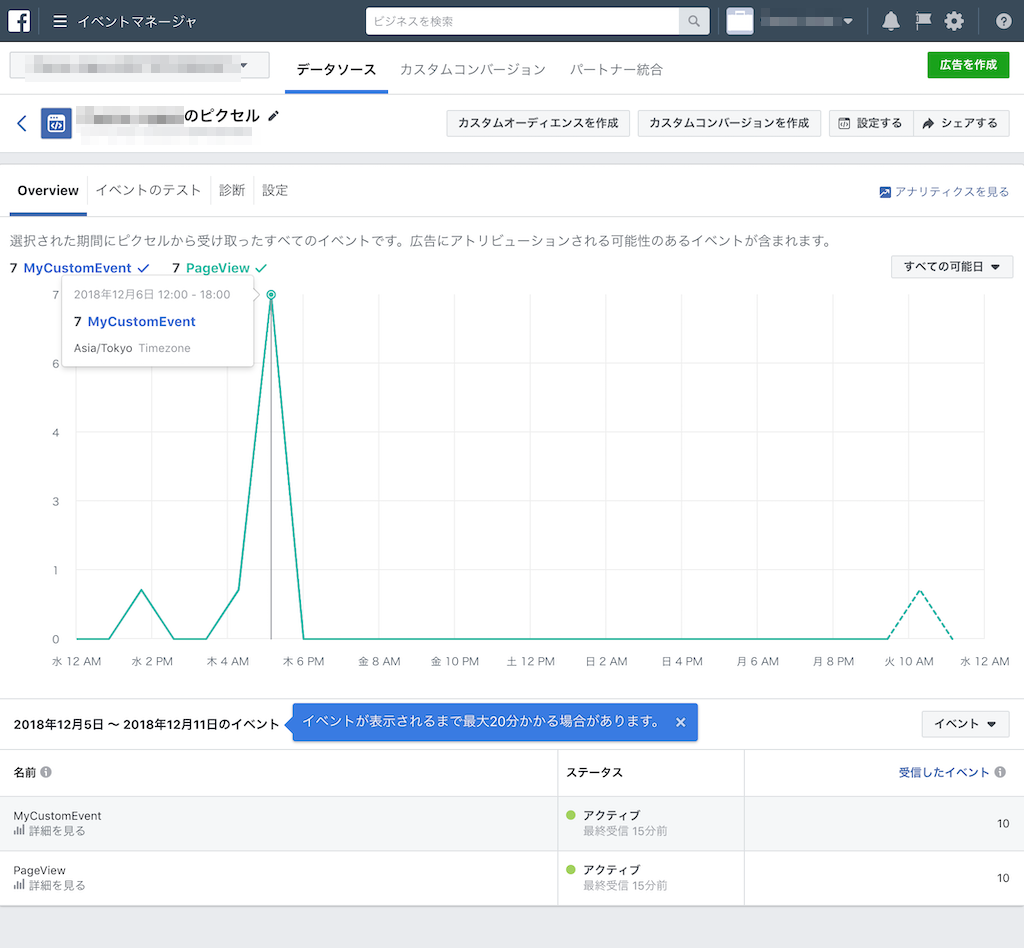Open the notifications bell icon
This screenshot has height=948, width=1024.
[891, 22]
